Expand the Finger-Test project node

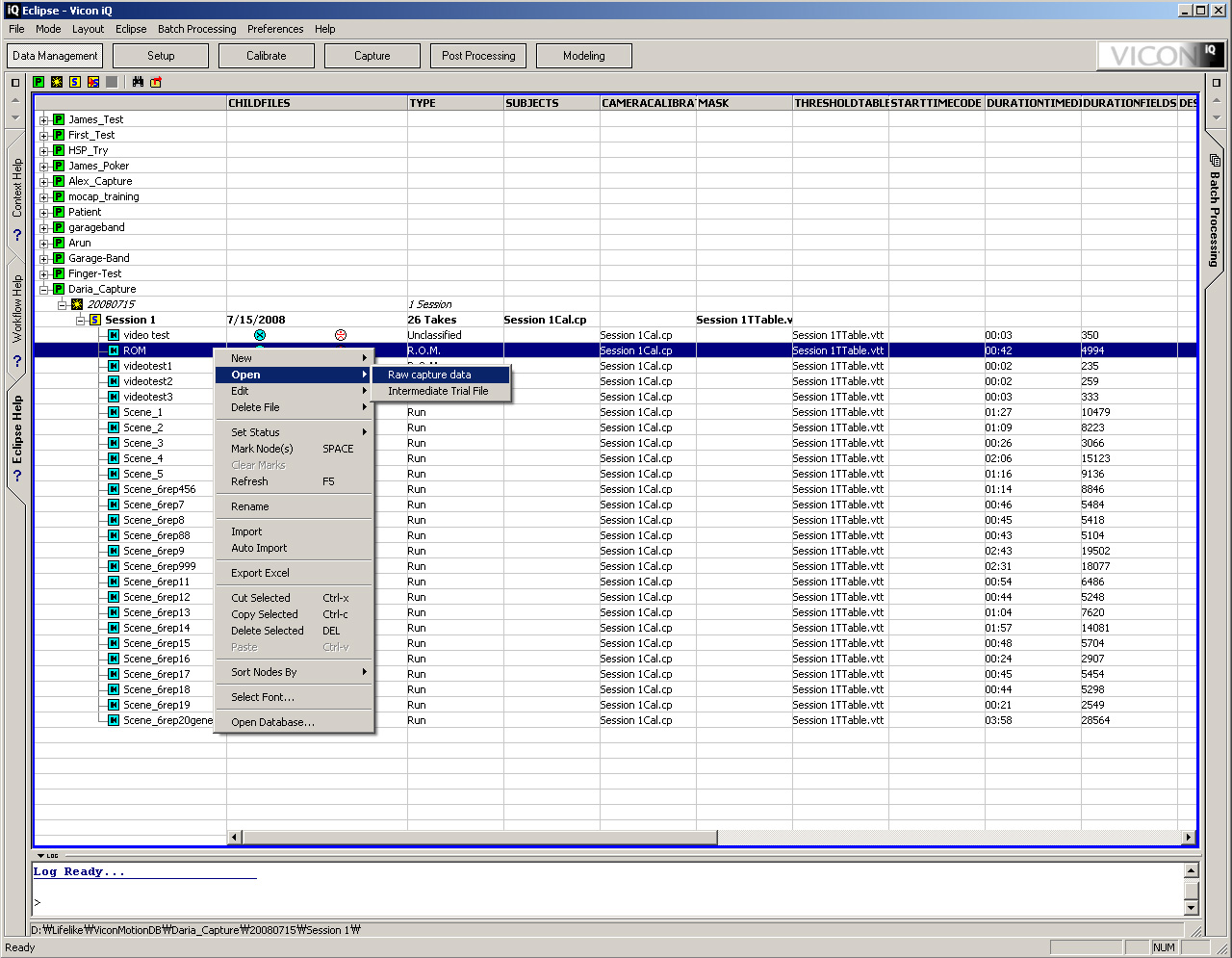point(43,274)
